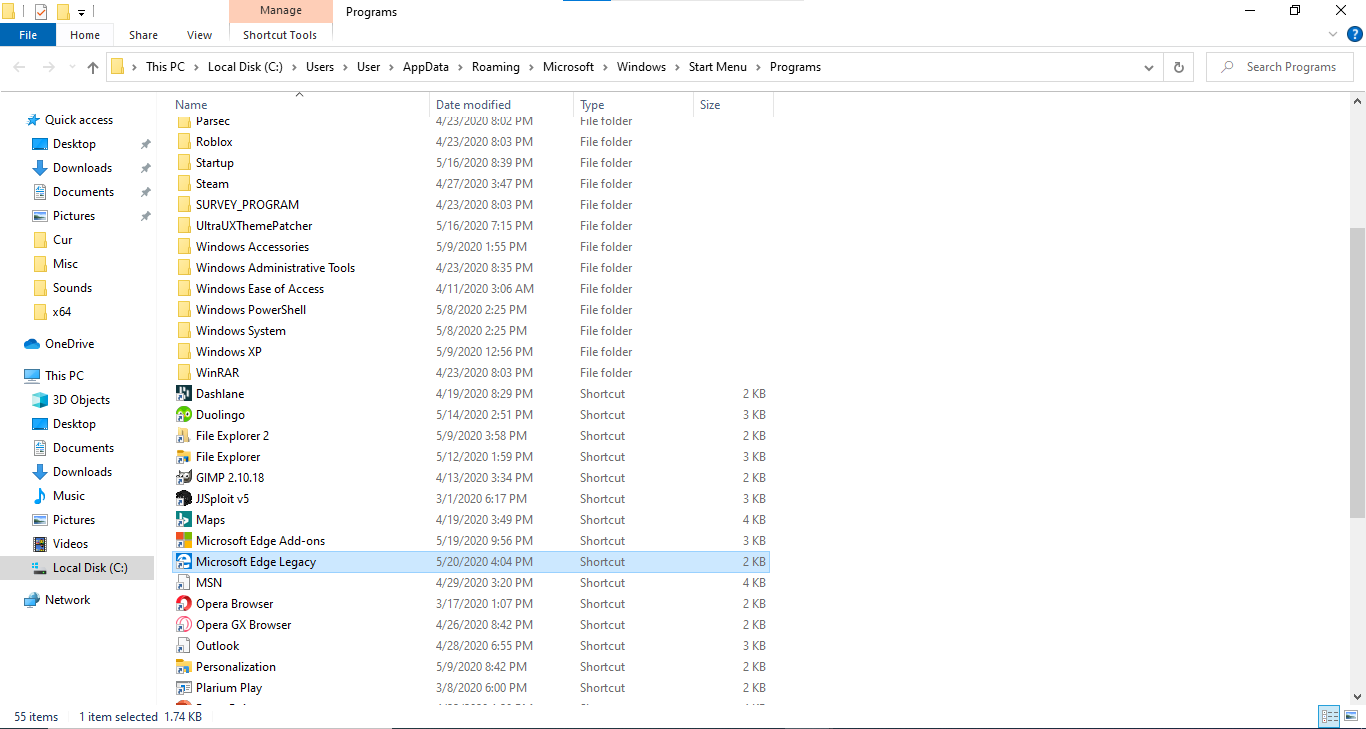Open OneDrive in the navigation pane
Viewport: 1366px width, 729px height.
click(x=69, y=344)
